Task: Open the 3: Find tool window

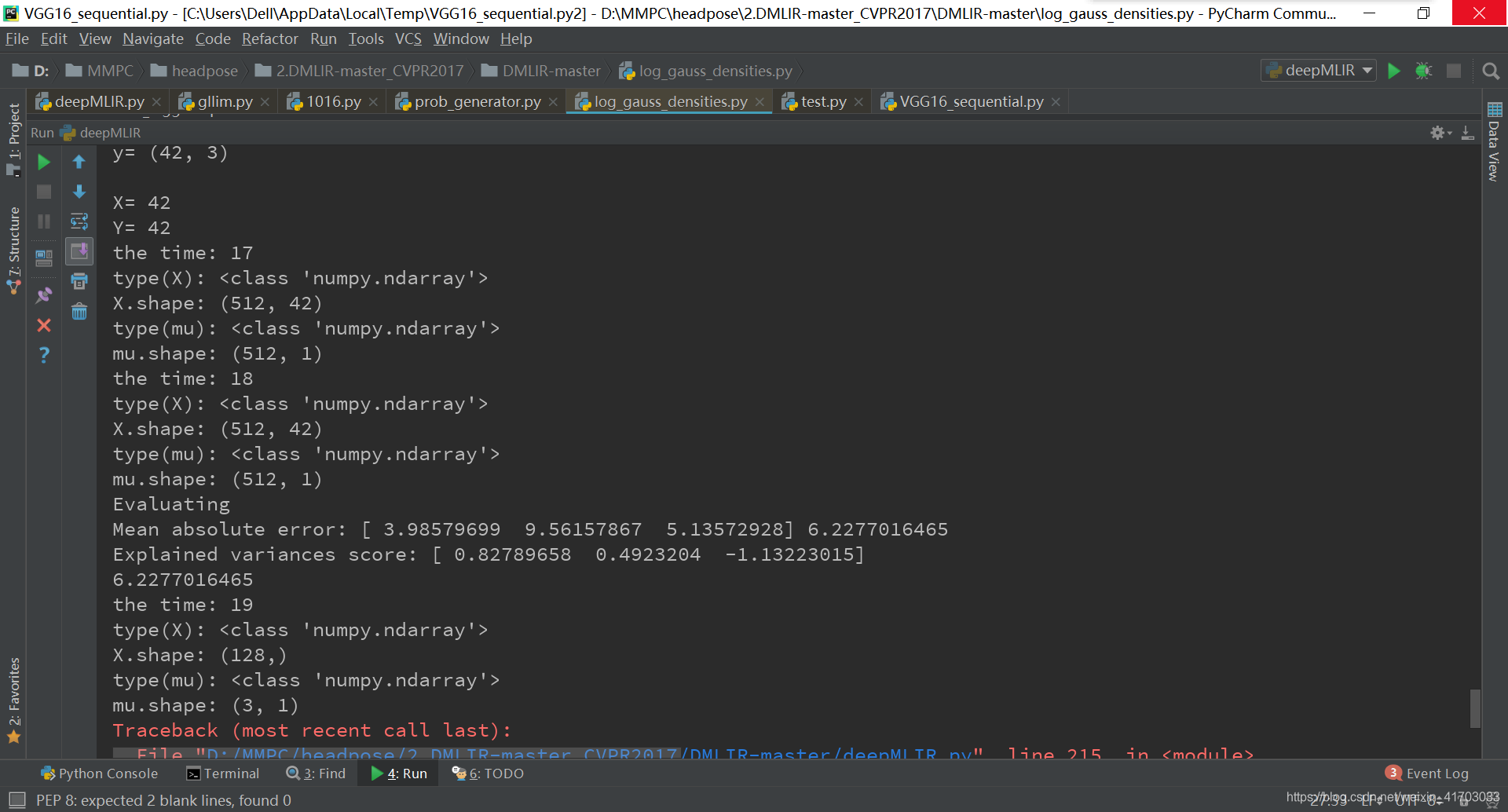Action: pyautogui.click(x=317, y=774)
